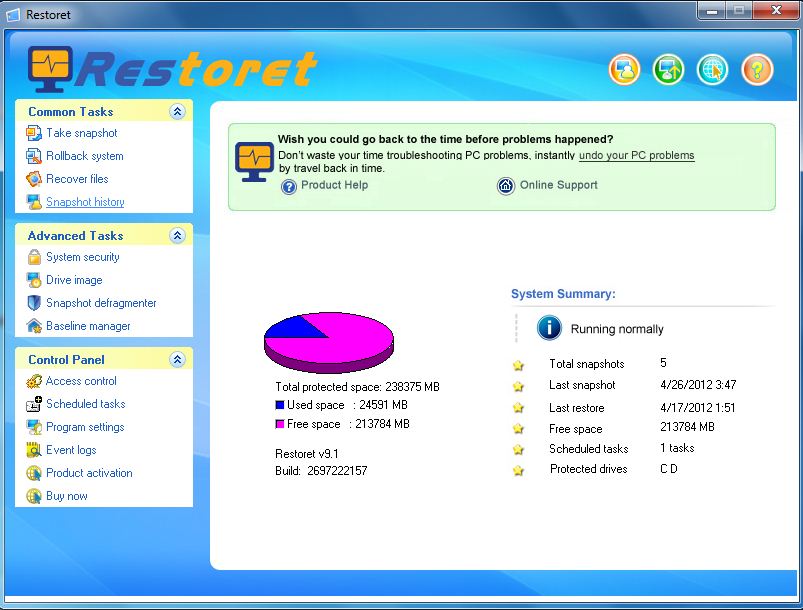Click the Event logs icon
This screenshot has height=610, width=803.
(34, 450)
